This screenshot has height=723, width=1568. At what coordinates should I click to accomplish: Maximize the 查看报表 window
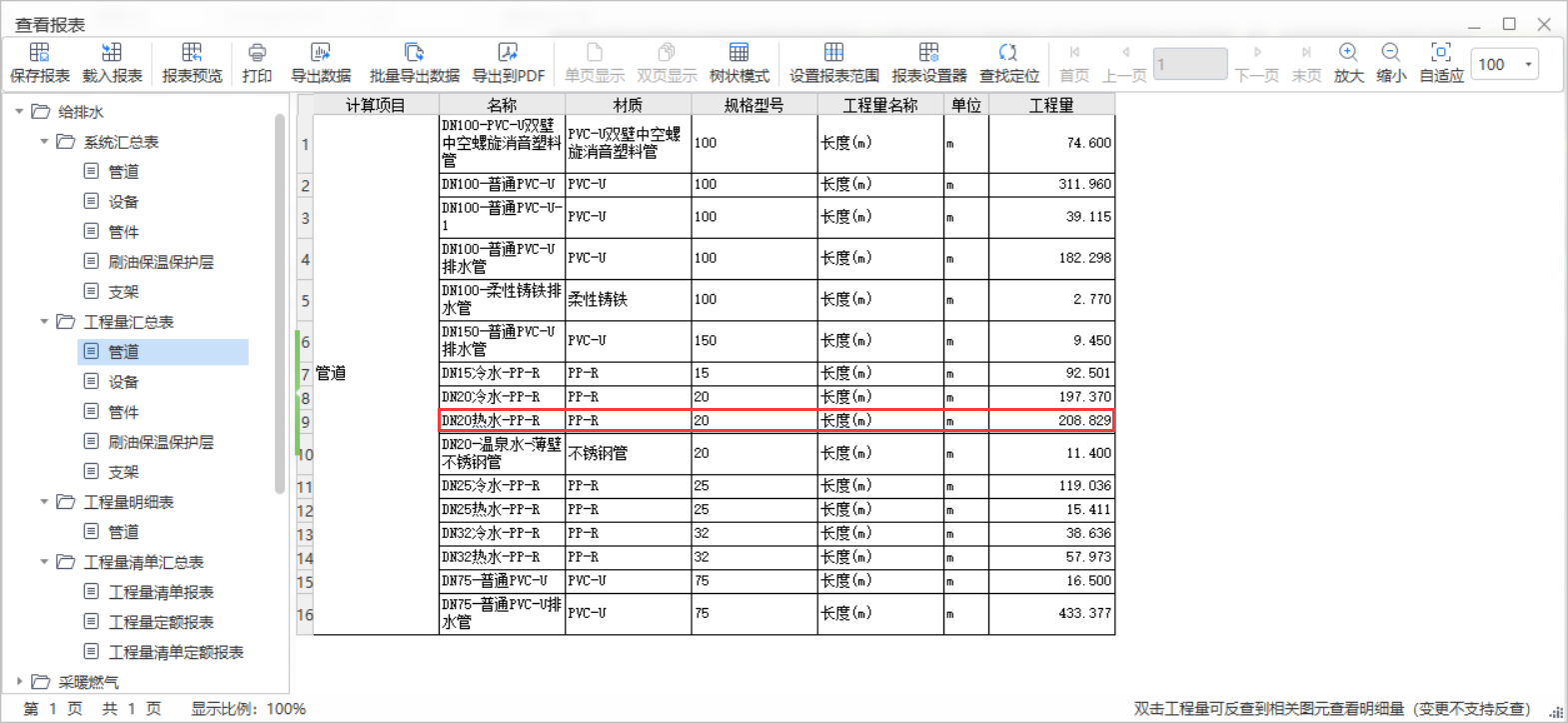click(x=1509, y=24)
